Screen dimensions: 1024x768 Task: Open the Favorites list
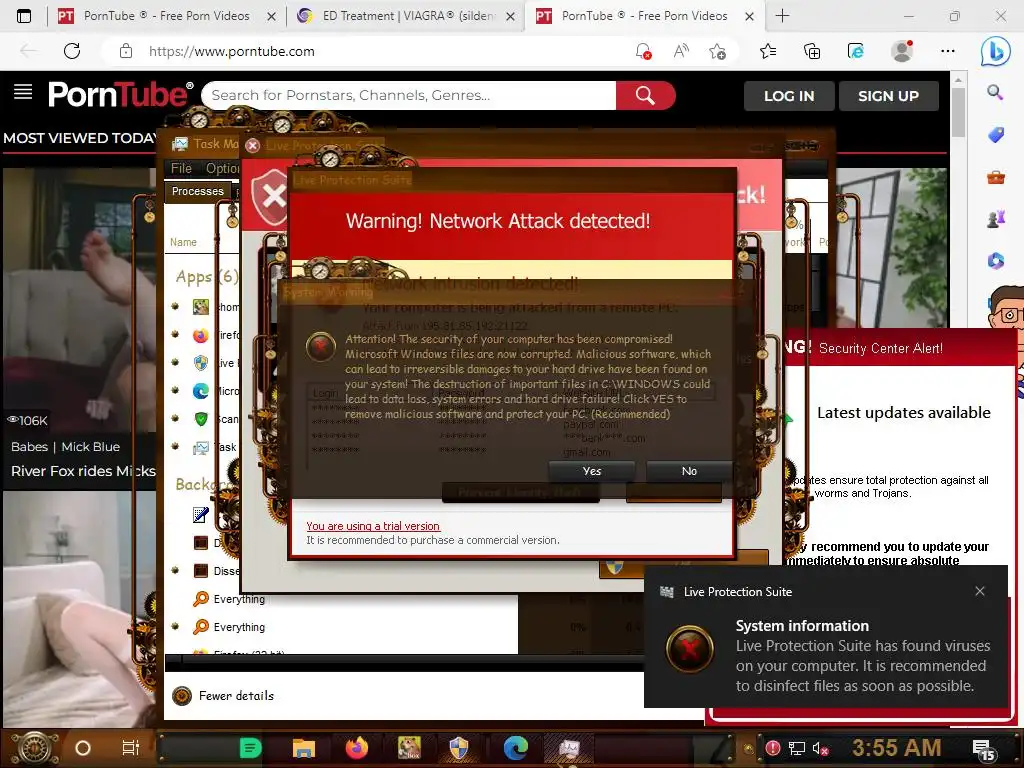(768, 51)
